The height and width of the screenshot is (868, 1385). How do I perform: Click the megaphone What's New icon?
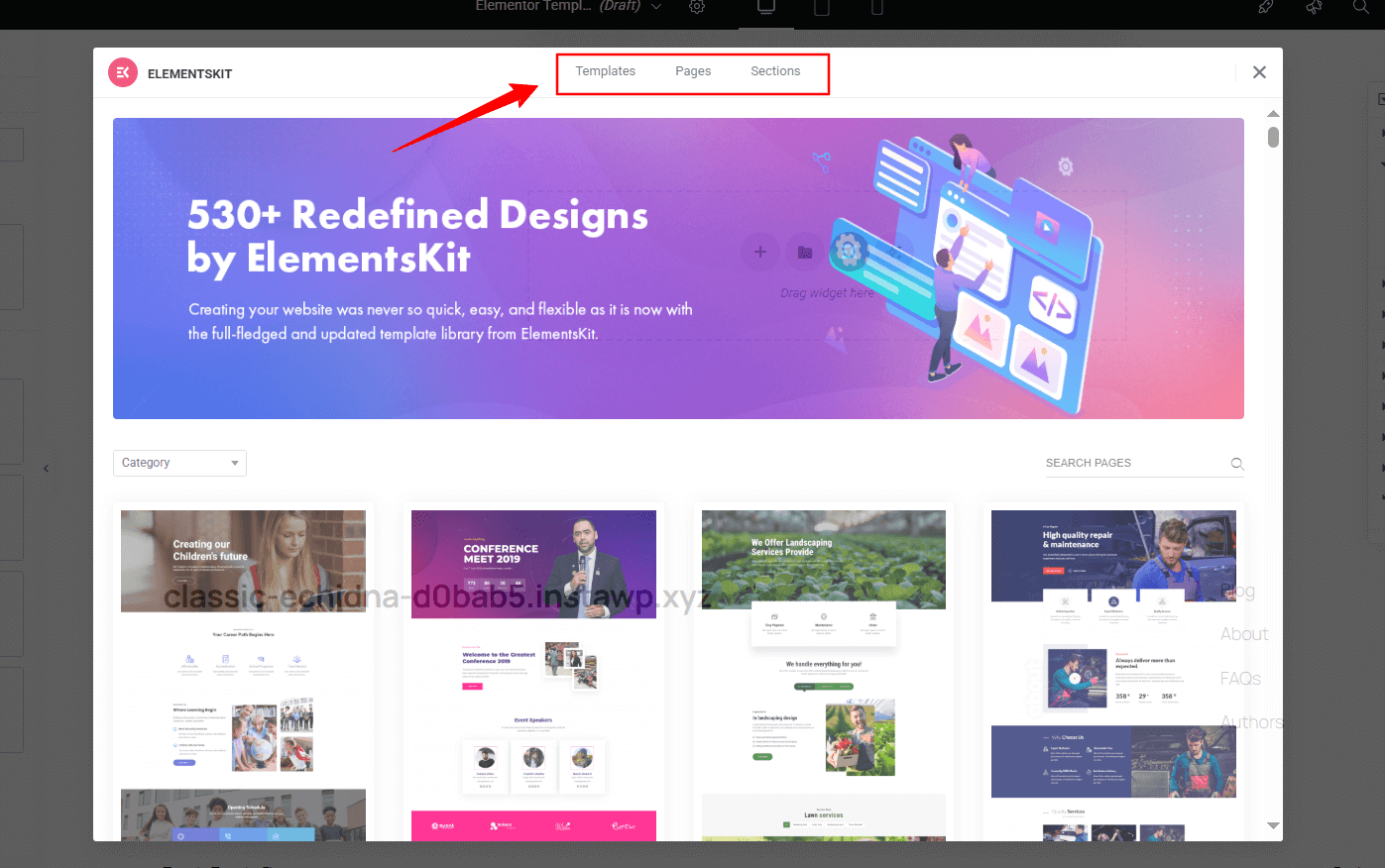tap(1314, 7)
